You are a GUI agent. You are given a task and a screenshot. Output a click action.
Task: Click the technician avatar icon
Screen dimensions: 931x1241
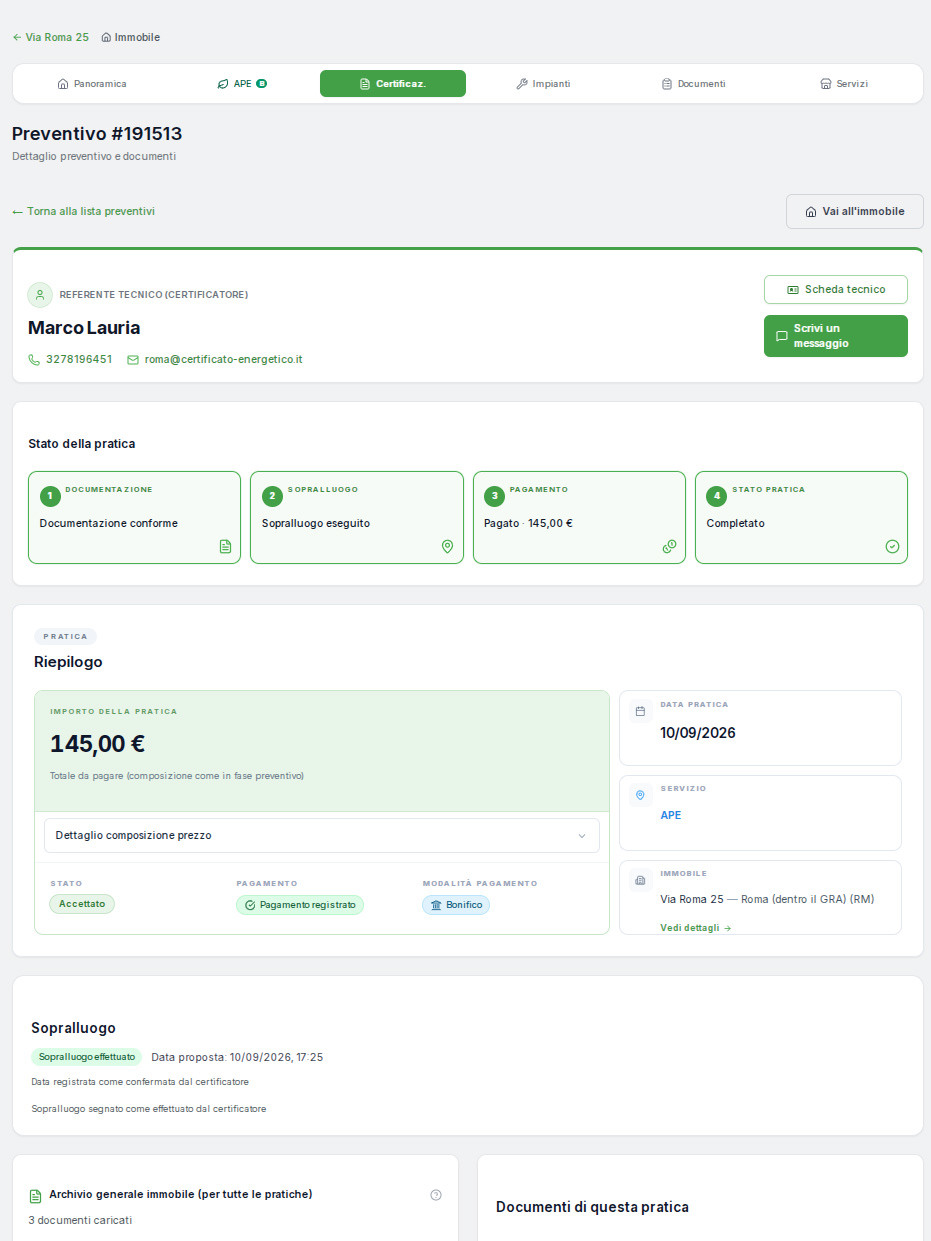[x=40, y=295]
